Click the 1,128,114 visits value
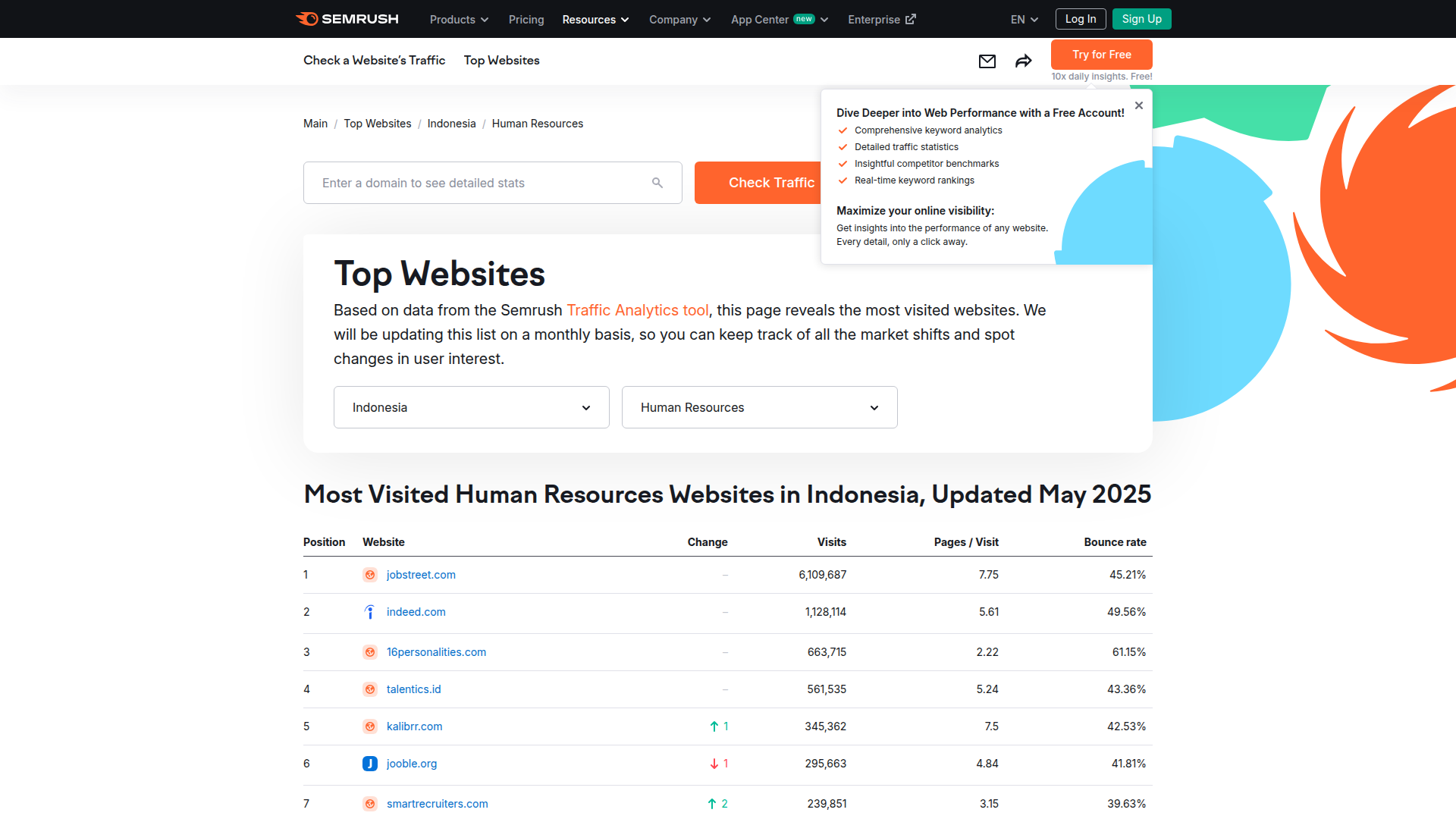 [x=826, y=612]
